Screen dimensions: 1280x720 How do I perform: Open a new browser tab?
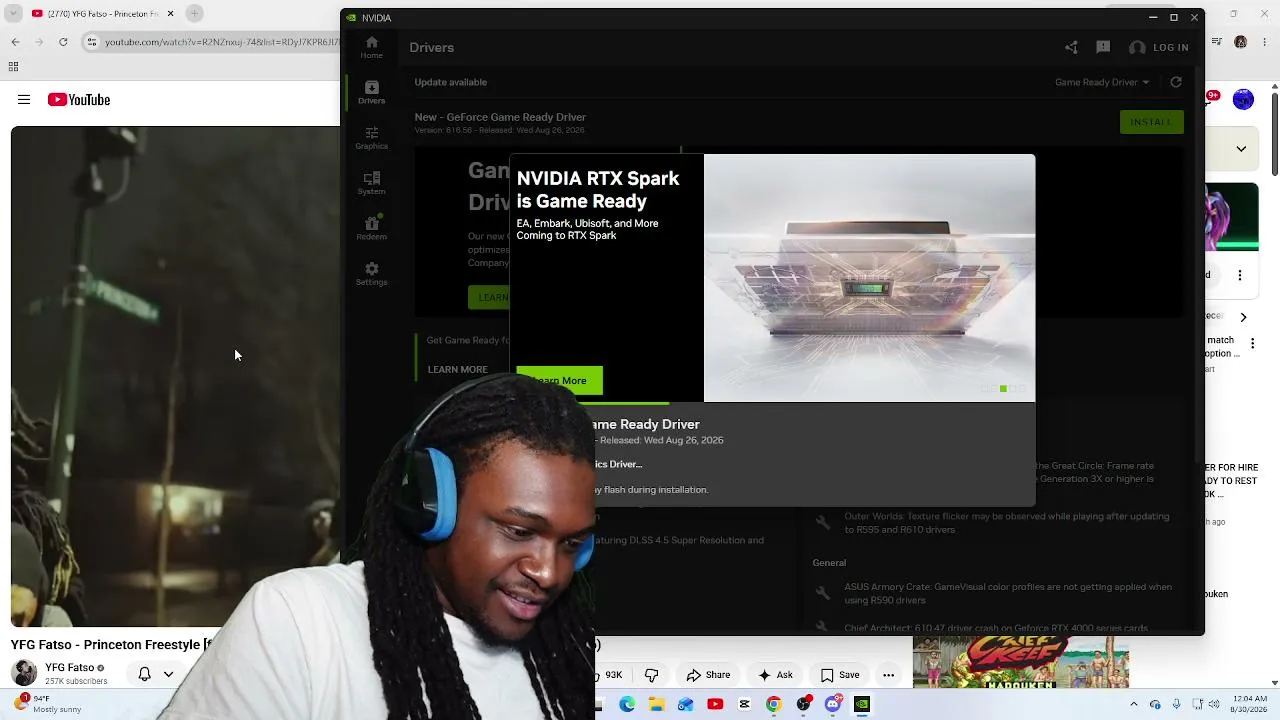195,13
